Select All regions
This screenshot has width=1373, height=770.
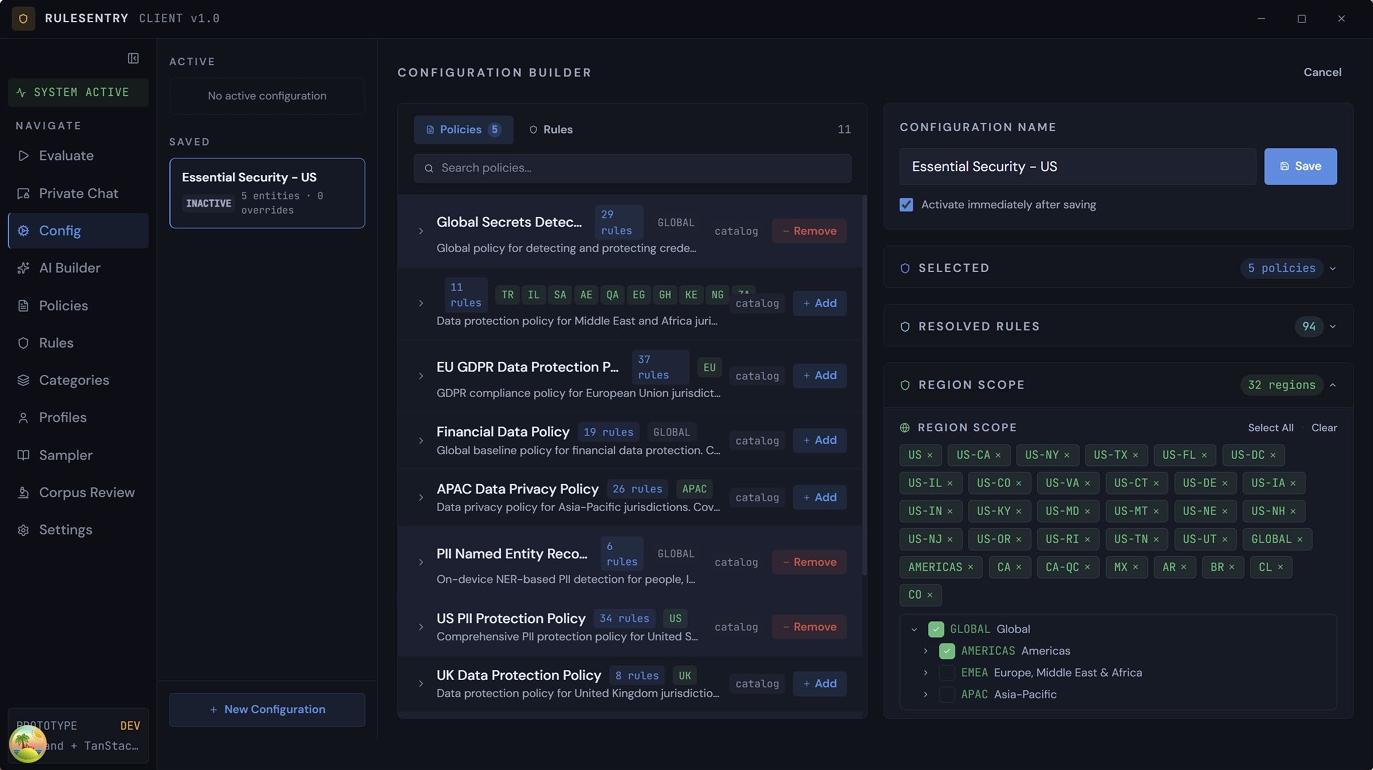1270,428
